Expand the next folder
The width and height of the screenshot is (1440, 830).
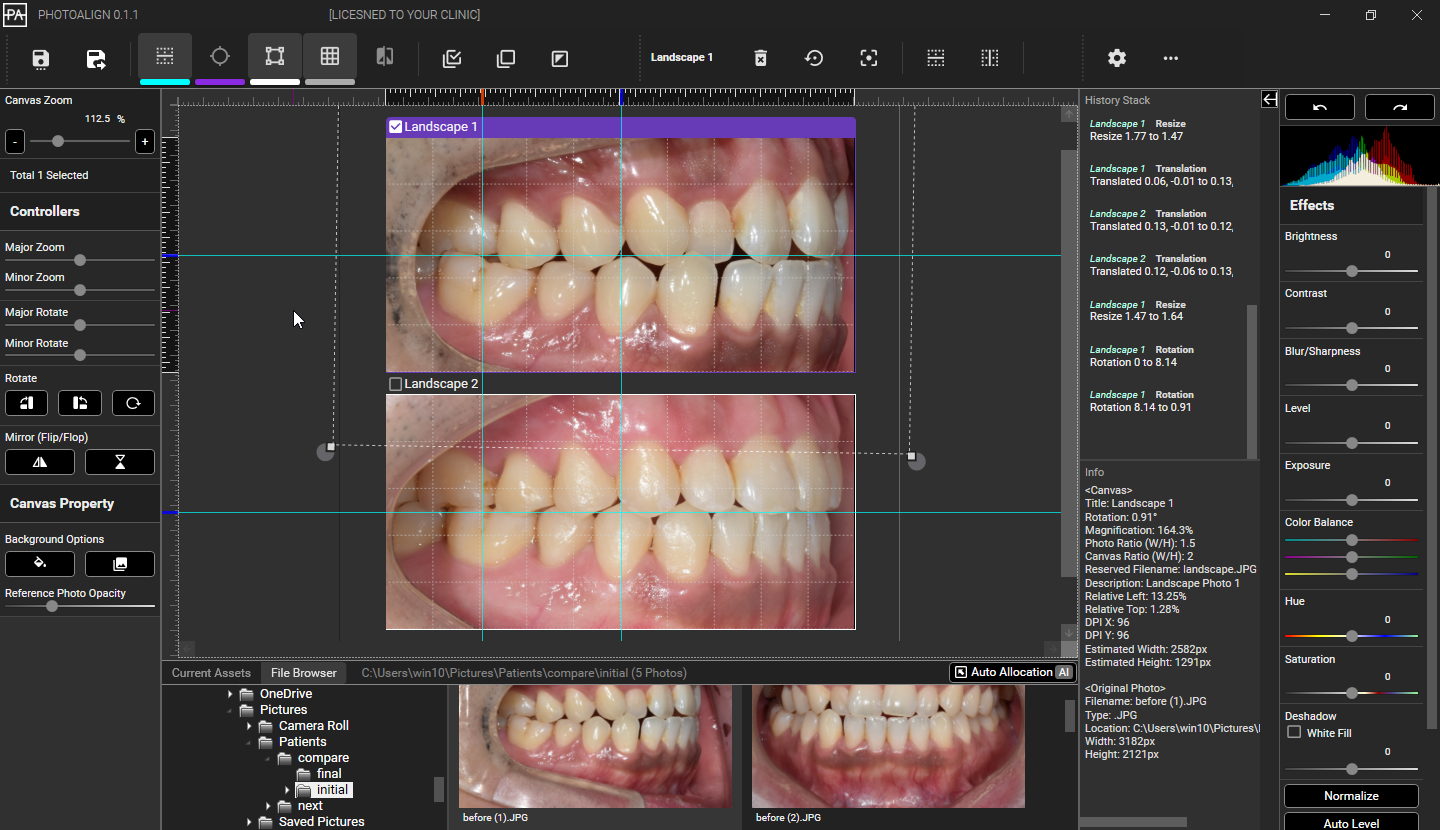tap(267, 806)
